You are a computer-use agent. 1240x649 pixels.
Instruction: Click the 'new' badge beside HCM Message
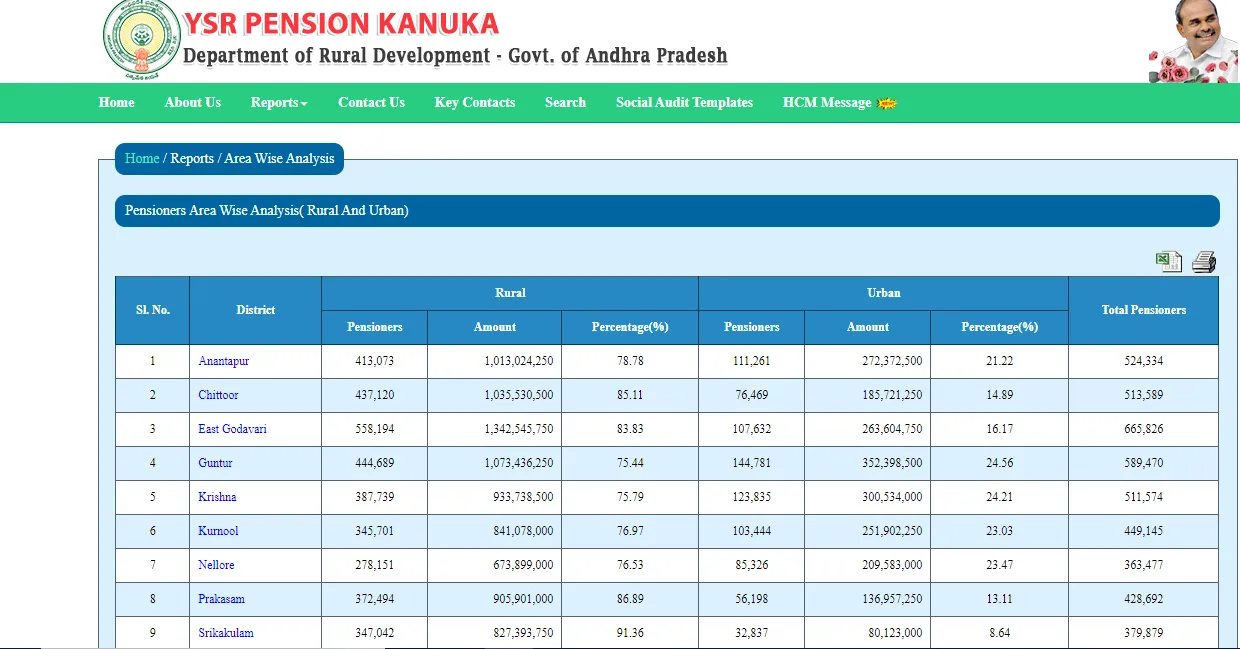click(x=887, y=103)
